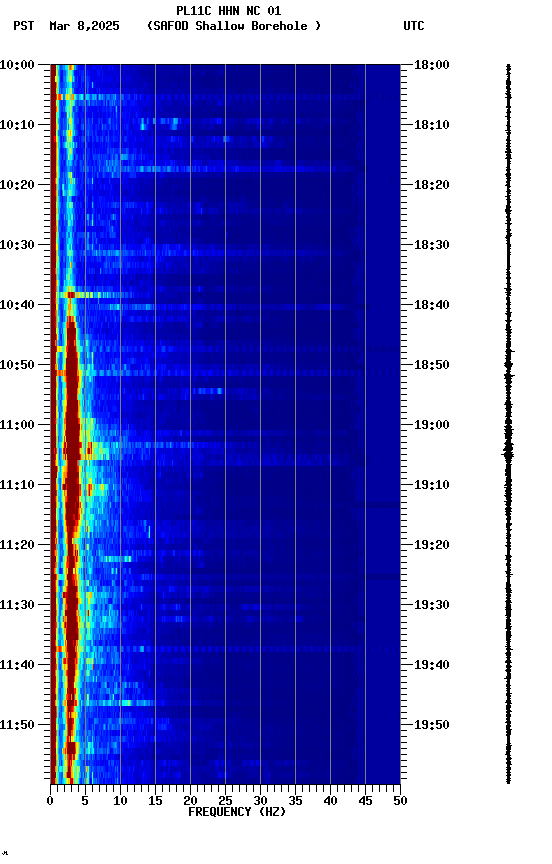Click the 19:30 UTC time label
552x864 pixels.
click(x=432, y=605)
